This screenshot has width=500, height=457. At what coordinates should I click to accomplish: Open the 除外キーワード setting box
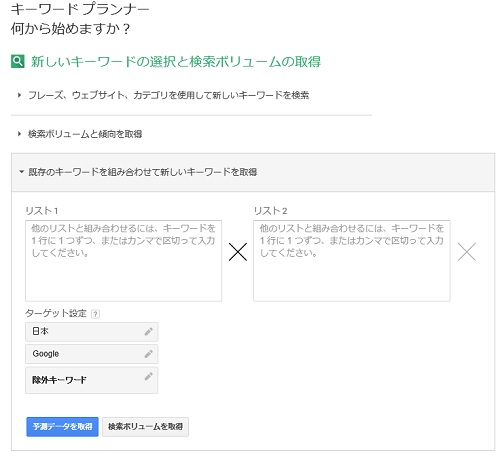tap(92, 380)
